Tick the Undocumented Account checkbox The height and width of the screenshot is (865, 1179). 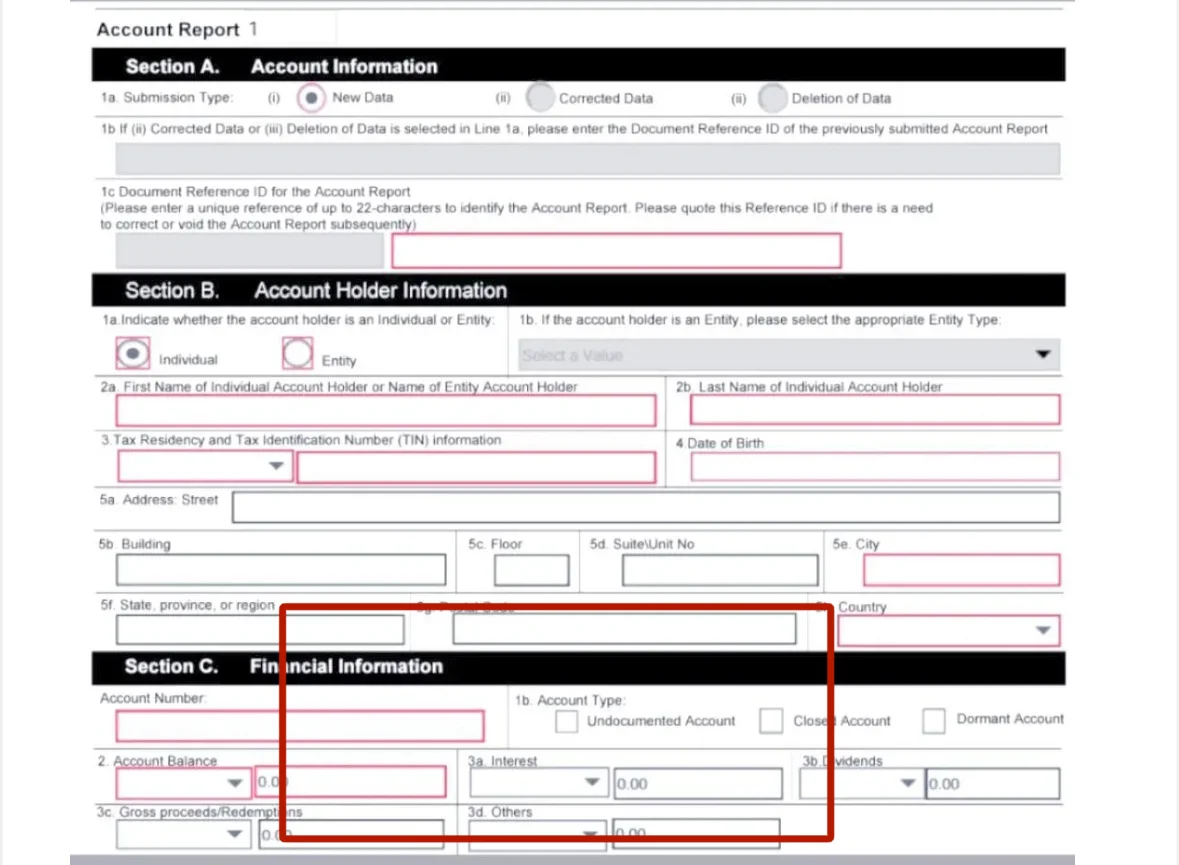coord(566,721)
